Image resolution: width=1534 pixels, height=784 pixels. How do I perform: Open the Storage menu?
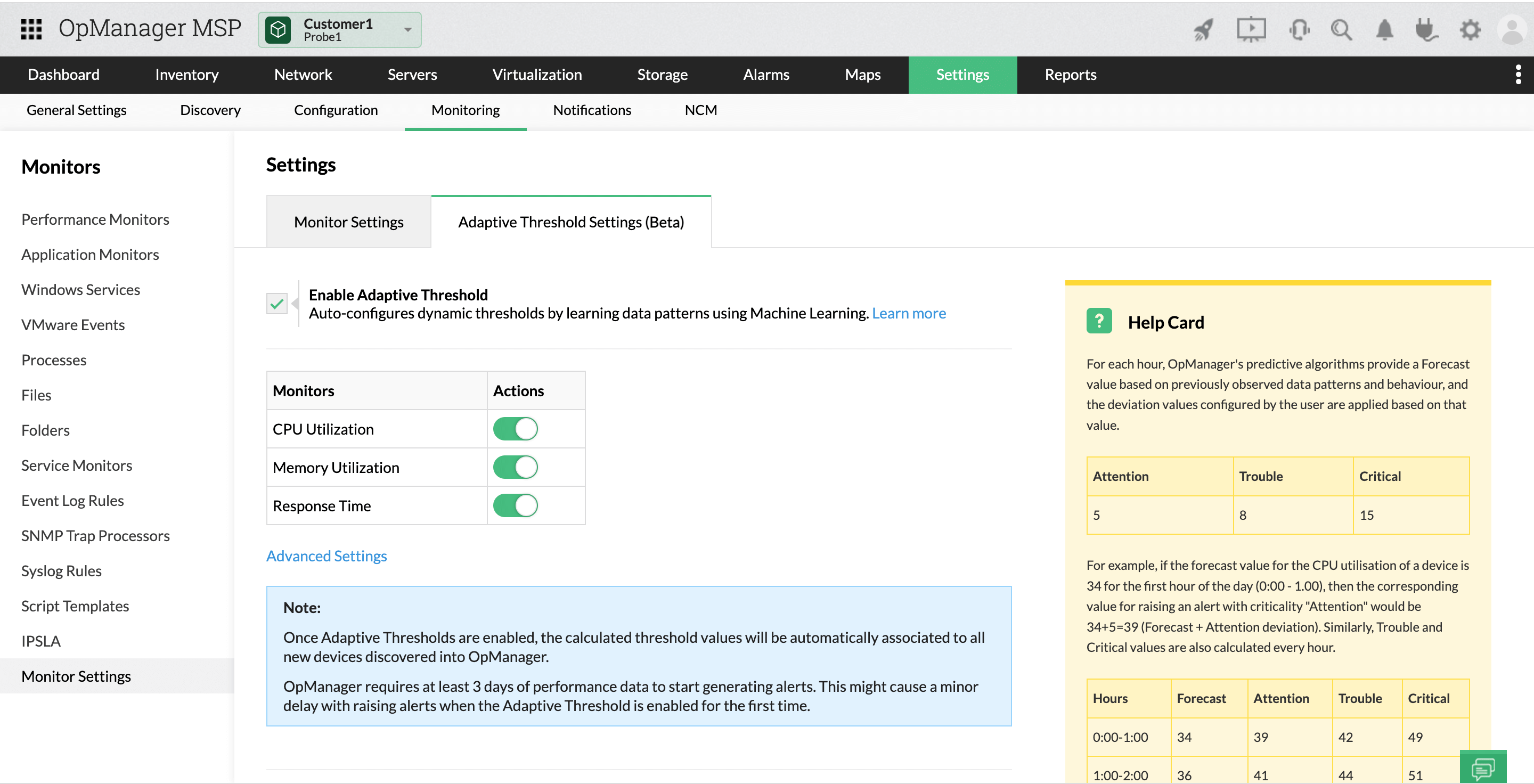(x=662, y=75)
